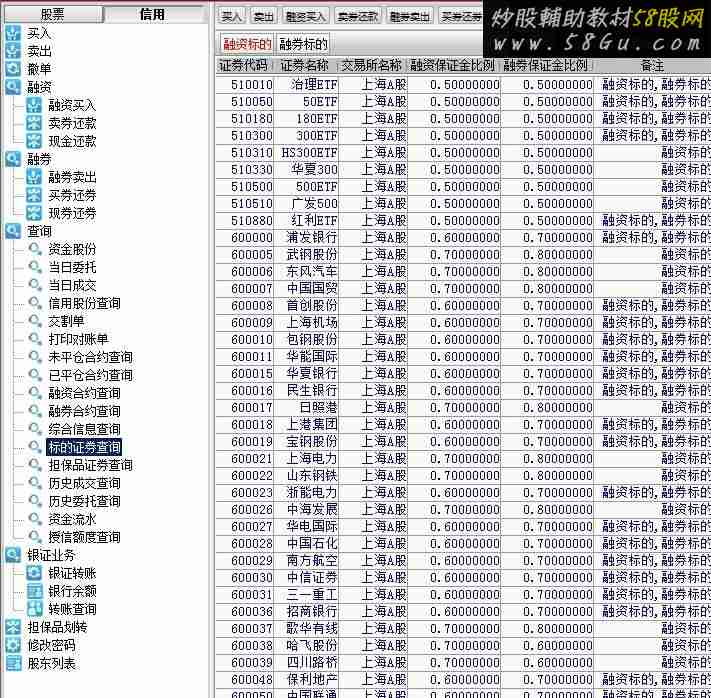
Task: Open 修改密码 via gear icon
Action: click(13, 645)
